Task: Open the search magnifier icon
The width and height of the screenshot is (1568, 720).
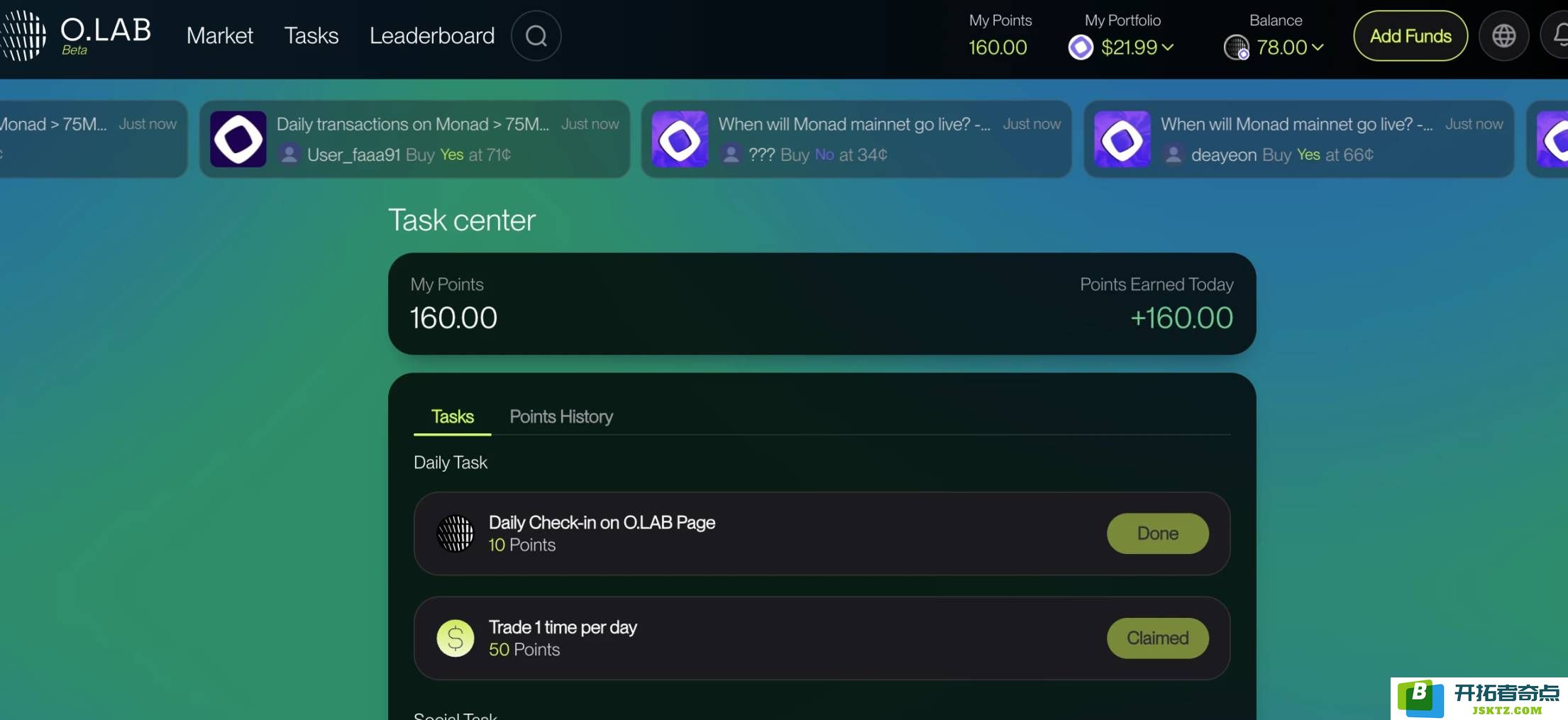Action: [x=536, y=35]
